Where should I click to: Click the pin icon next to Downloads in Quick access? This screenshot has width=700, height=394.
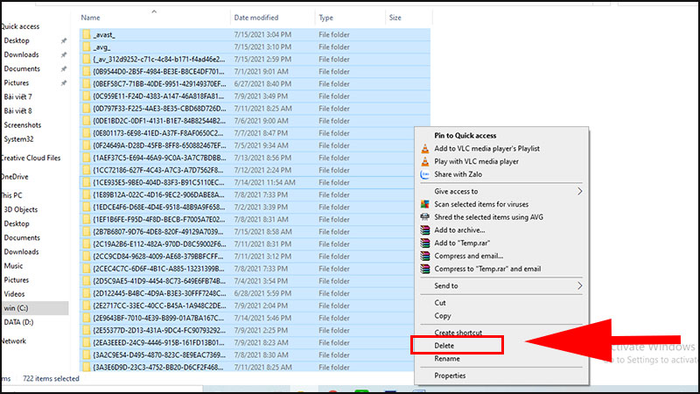[x=63, y=55]
